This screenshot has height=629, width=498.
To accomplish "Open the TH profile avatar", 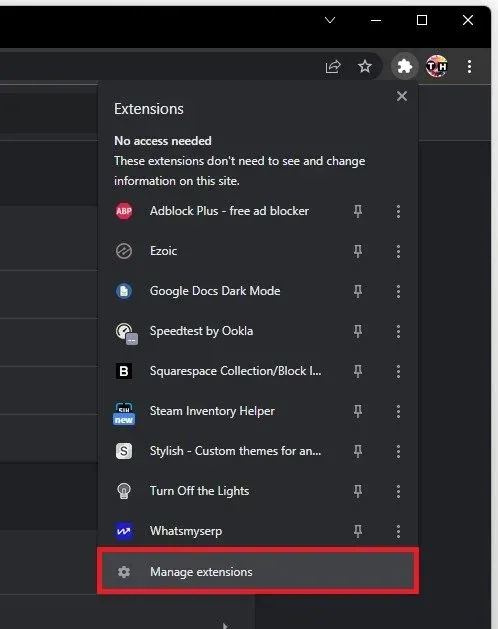I will click(437, 66).
